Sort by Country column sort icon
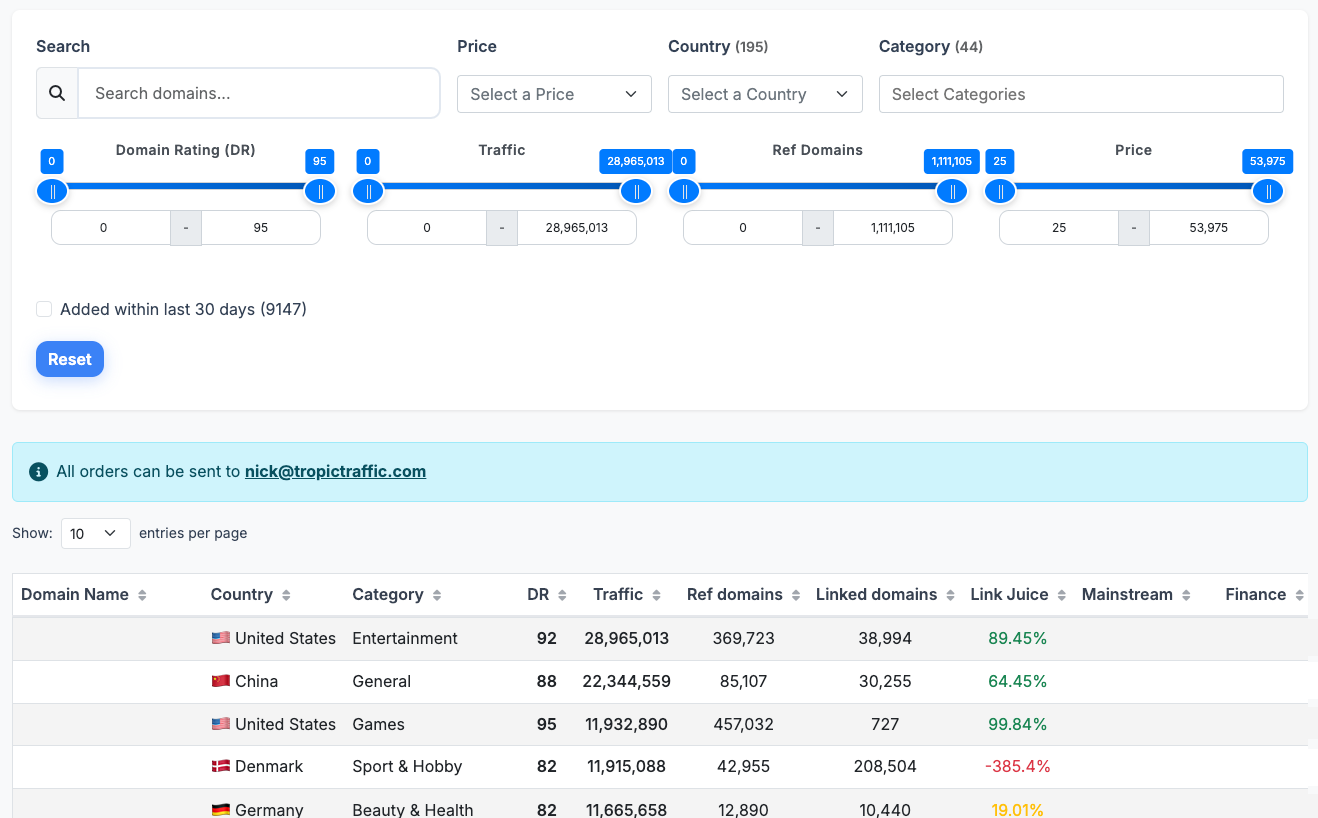Image resolution: width=1318 pixels, height=818 pixels. (286, 595)
